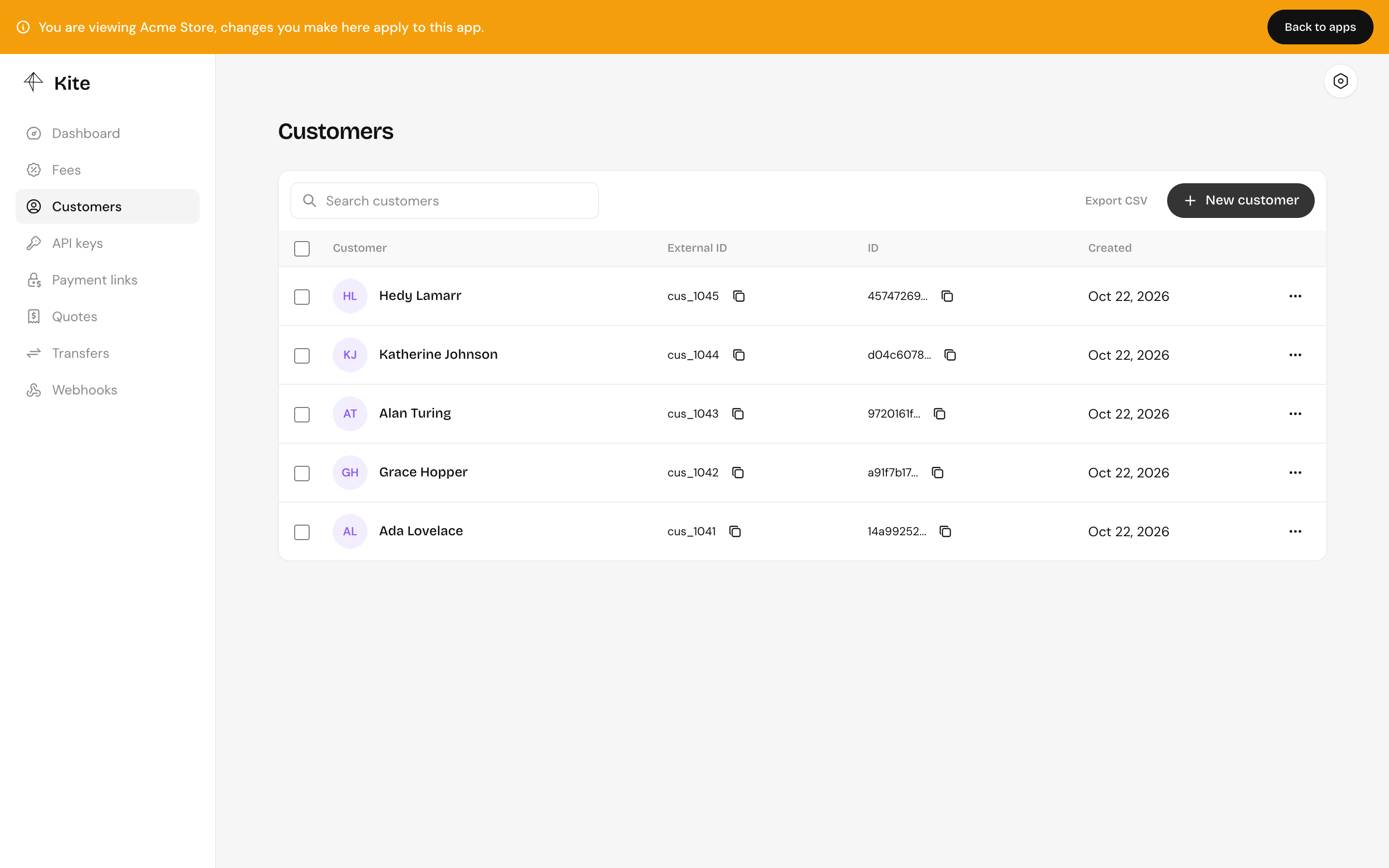Click the info icon in the orange banner
The image size is (1389, 868).
click(x=23, y=27)
